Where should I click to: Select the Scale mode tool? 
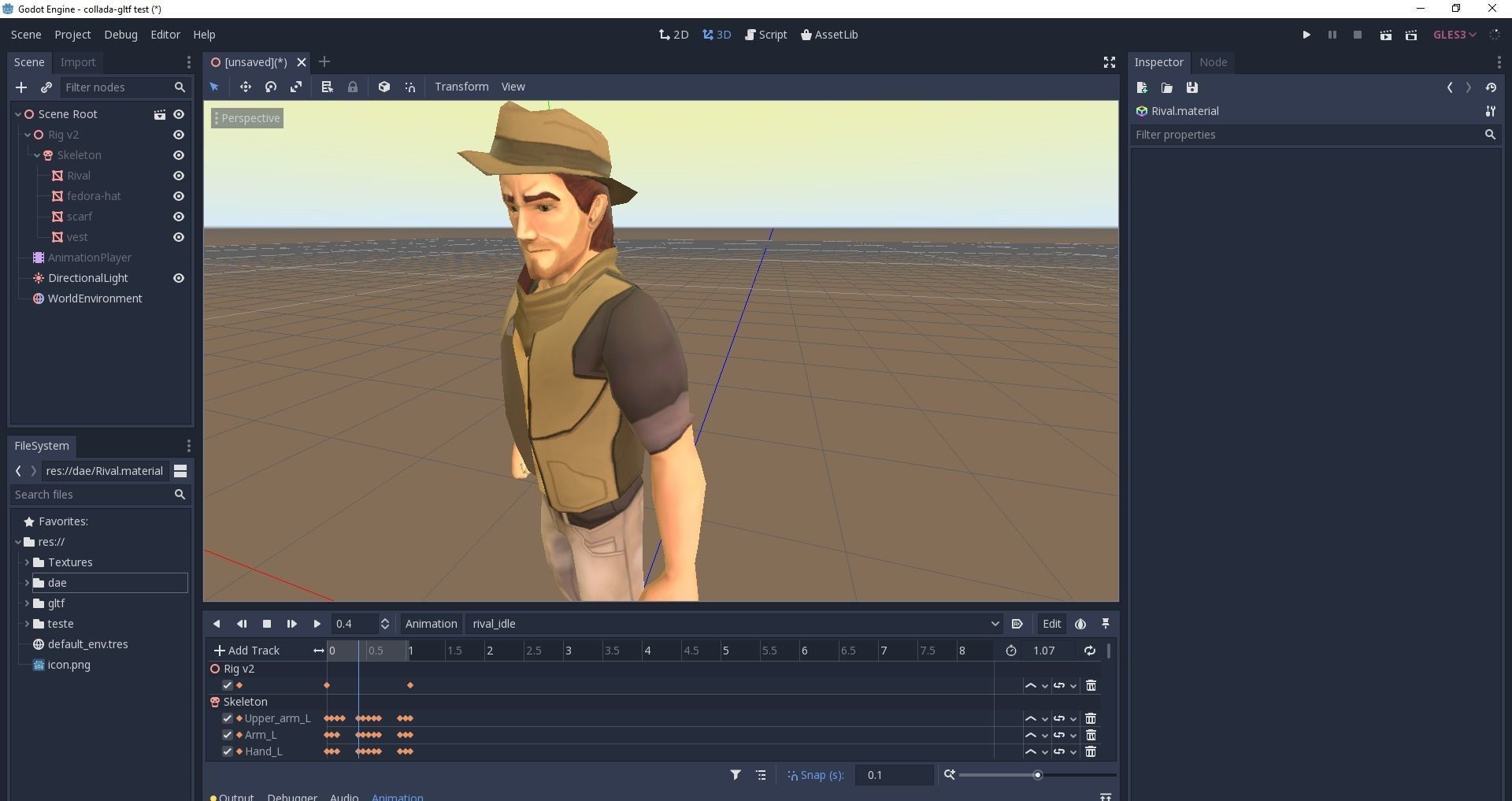pyautogui.click(x=296, y=87)
